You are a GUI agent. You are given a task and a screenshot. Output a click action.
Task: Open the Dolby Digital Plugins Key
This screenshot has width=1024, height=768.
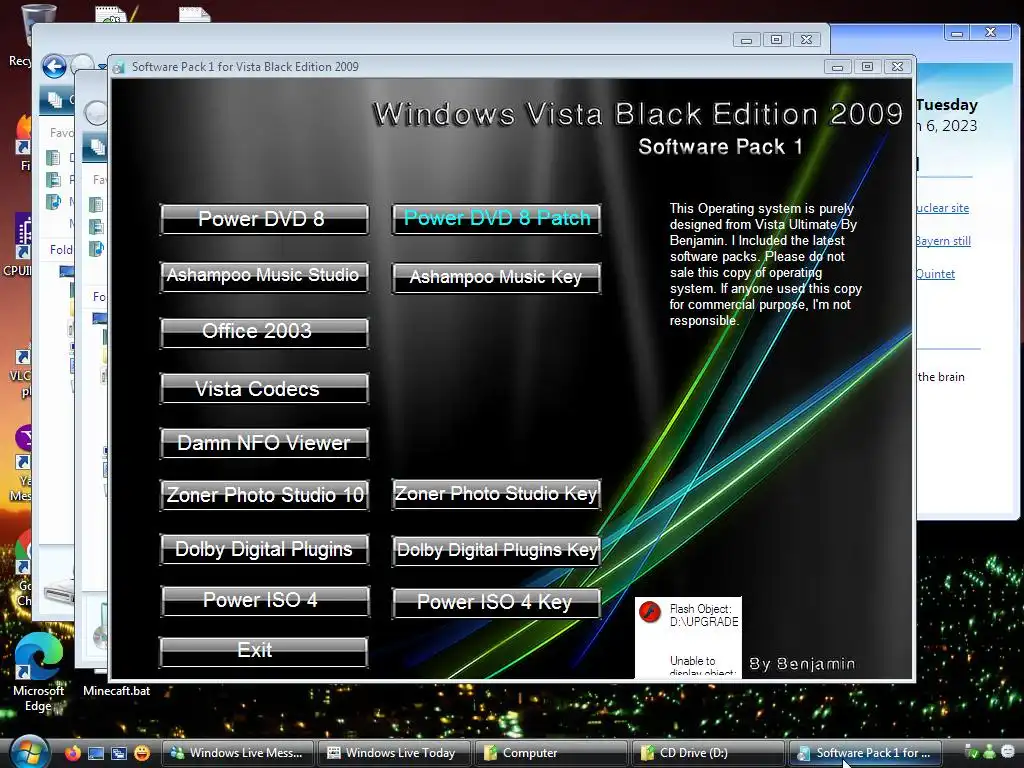point(496,551)
